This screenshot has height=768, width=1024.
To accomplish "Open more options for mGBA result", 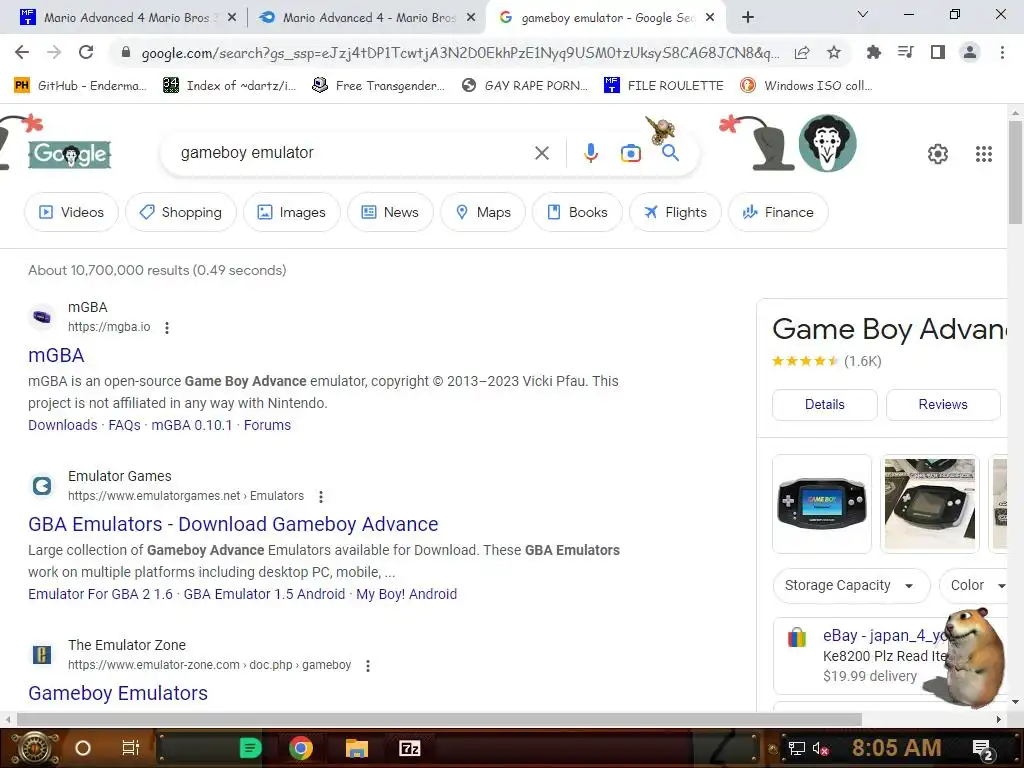I will pos(167,328).
